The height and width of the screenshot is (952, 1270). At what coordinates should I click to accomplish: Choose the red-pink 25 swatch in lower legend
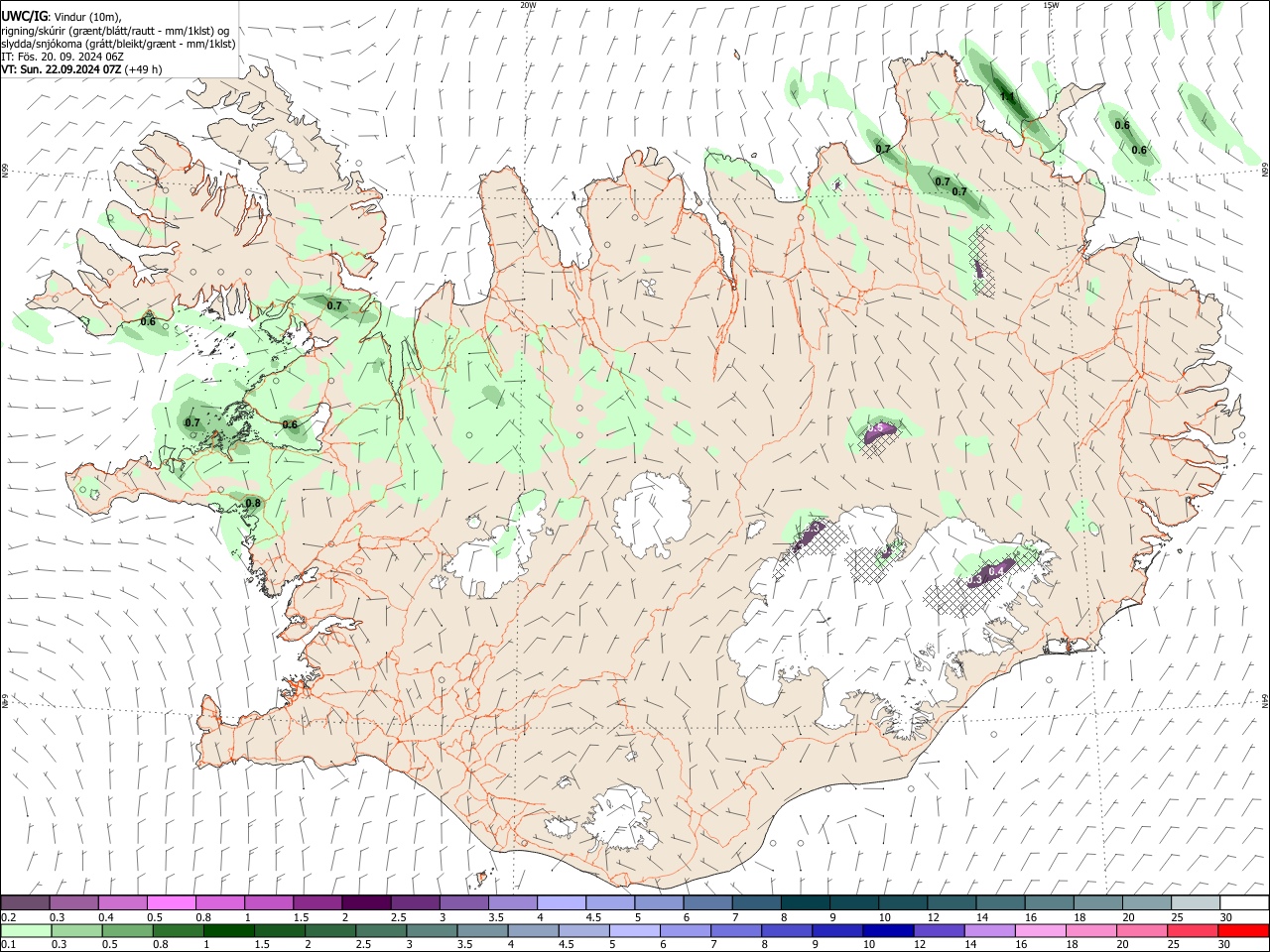1193,931
